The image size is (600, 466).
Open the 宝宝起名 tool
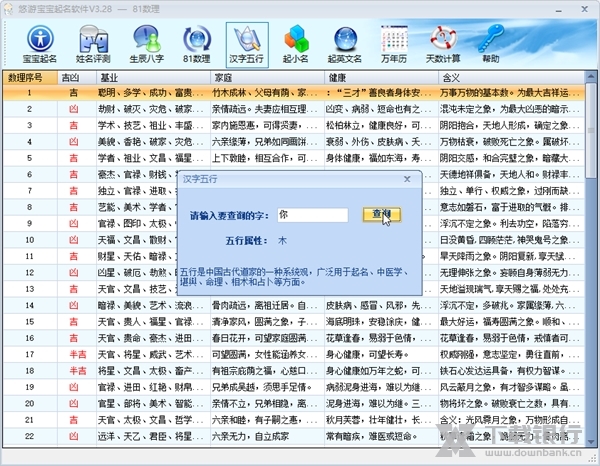[39, 44]
